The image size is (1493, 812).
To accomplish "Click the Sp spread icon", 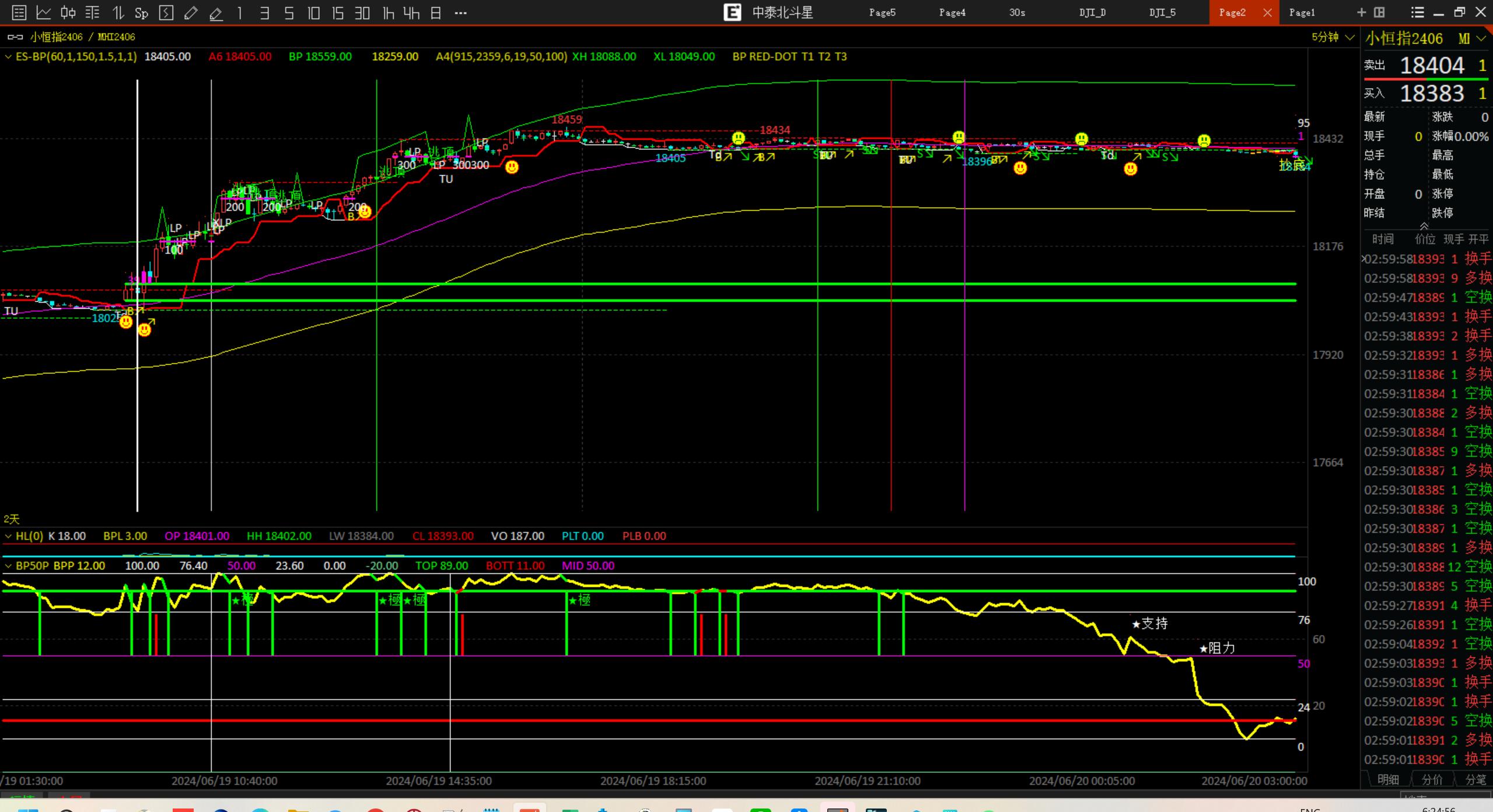I will click(141, 13).
